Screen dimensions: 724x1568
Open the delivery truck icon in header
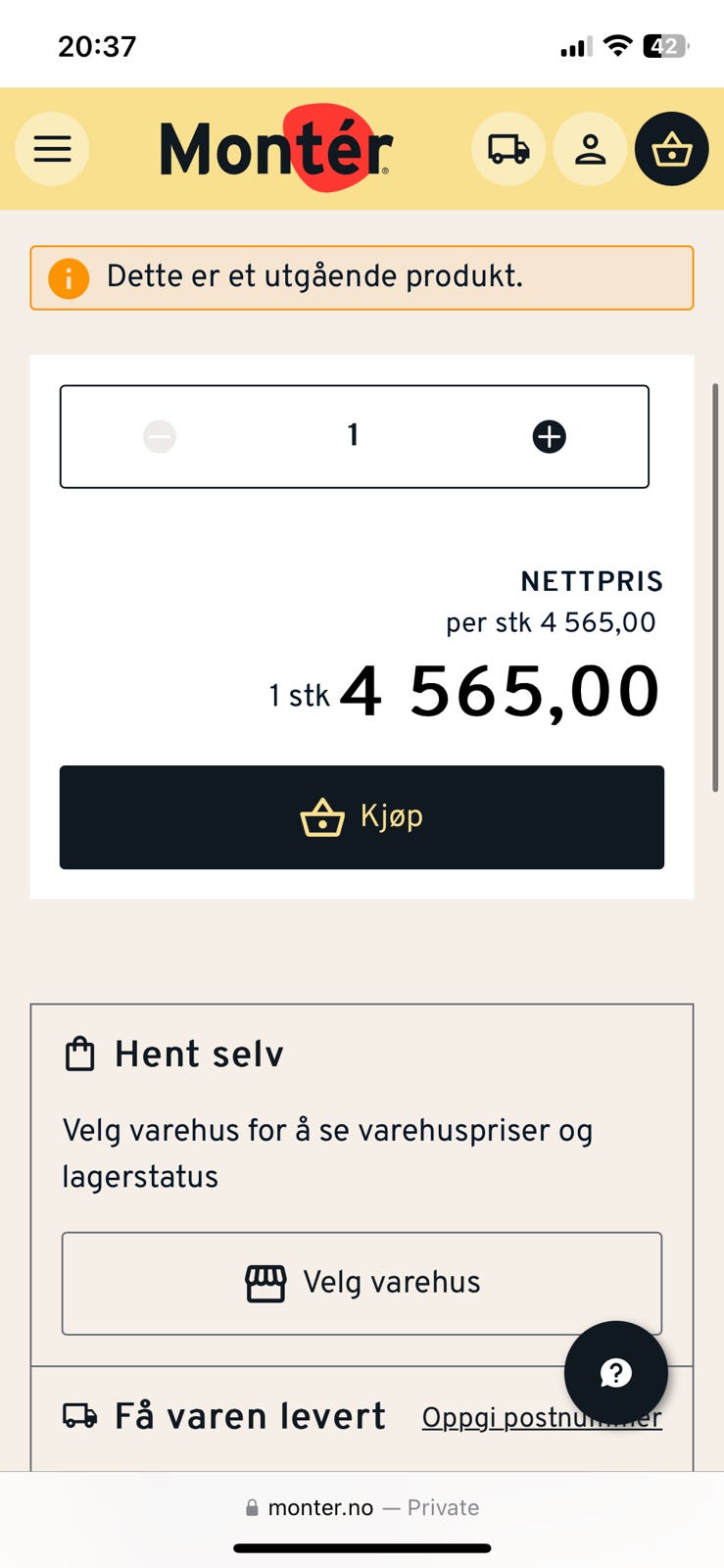[x=508, y=149]
